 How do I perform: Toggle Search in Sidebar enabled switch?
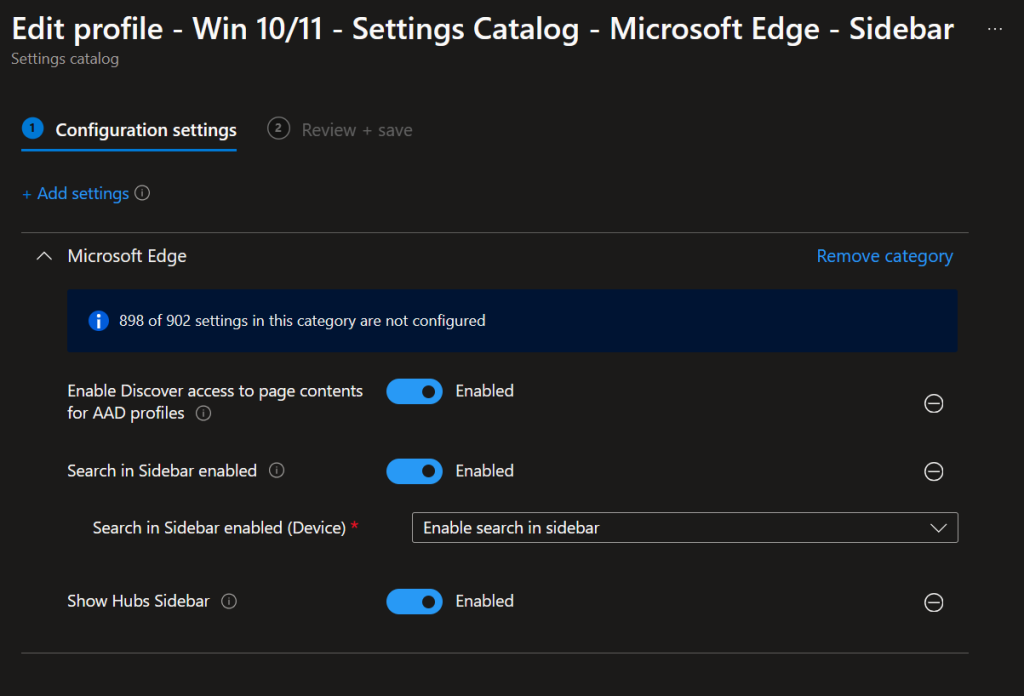click(414, 471)
